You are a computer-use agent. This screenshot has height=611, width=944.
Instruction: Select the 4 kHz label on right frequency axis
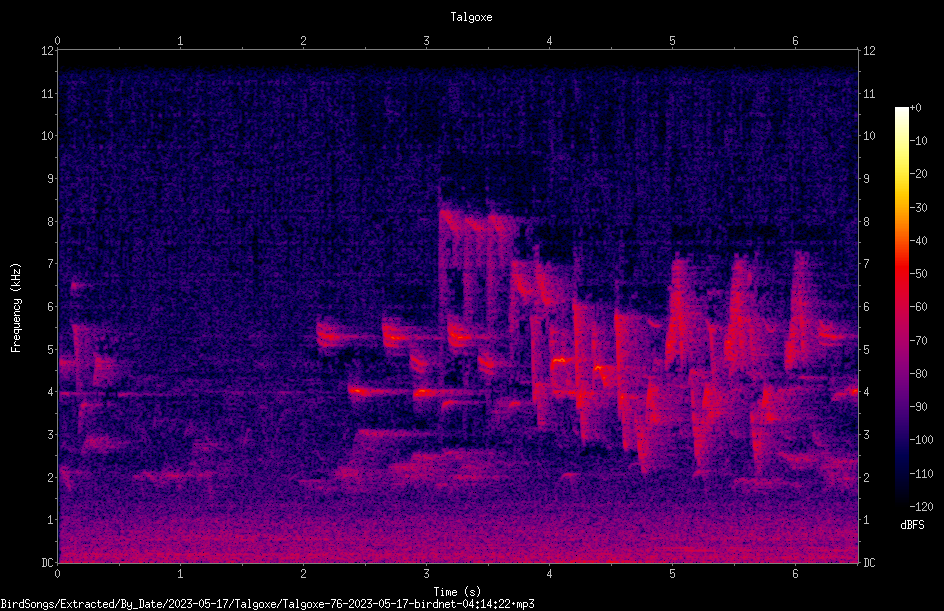pyautogui.click(x=867, y=392)
